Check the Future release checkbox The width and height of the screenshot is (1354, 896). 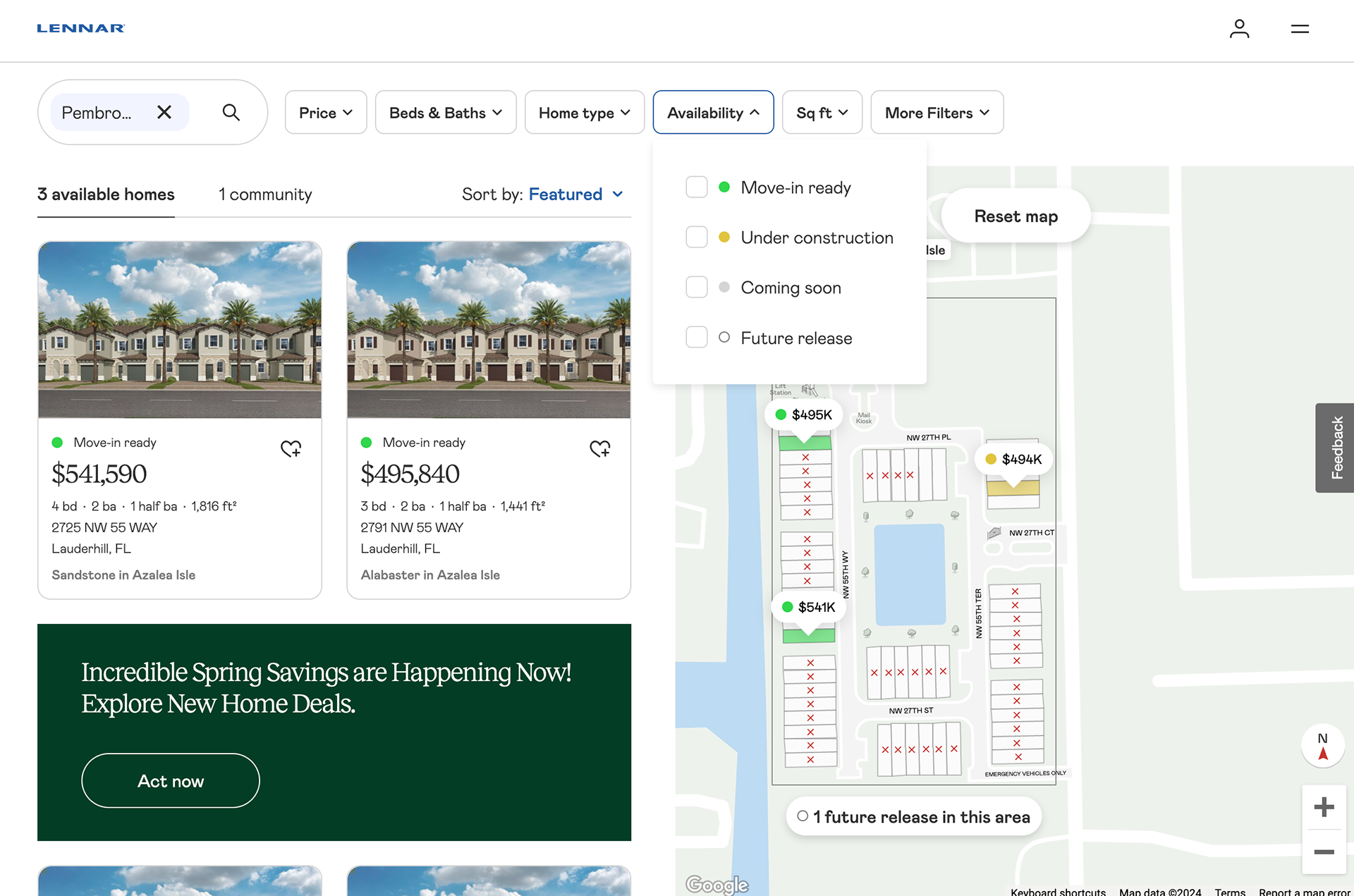click(x=697, y=338)
